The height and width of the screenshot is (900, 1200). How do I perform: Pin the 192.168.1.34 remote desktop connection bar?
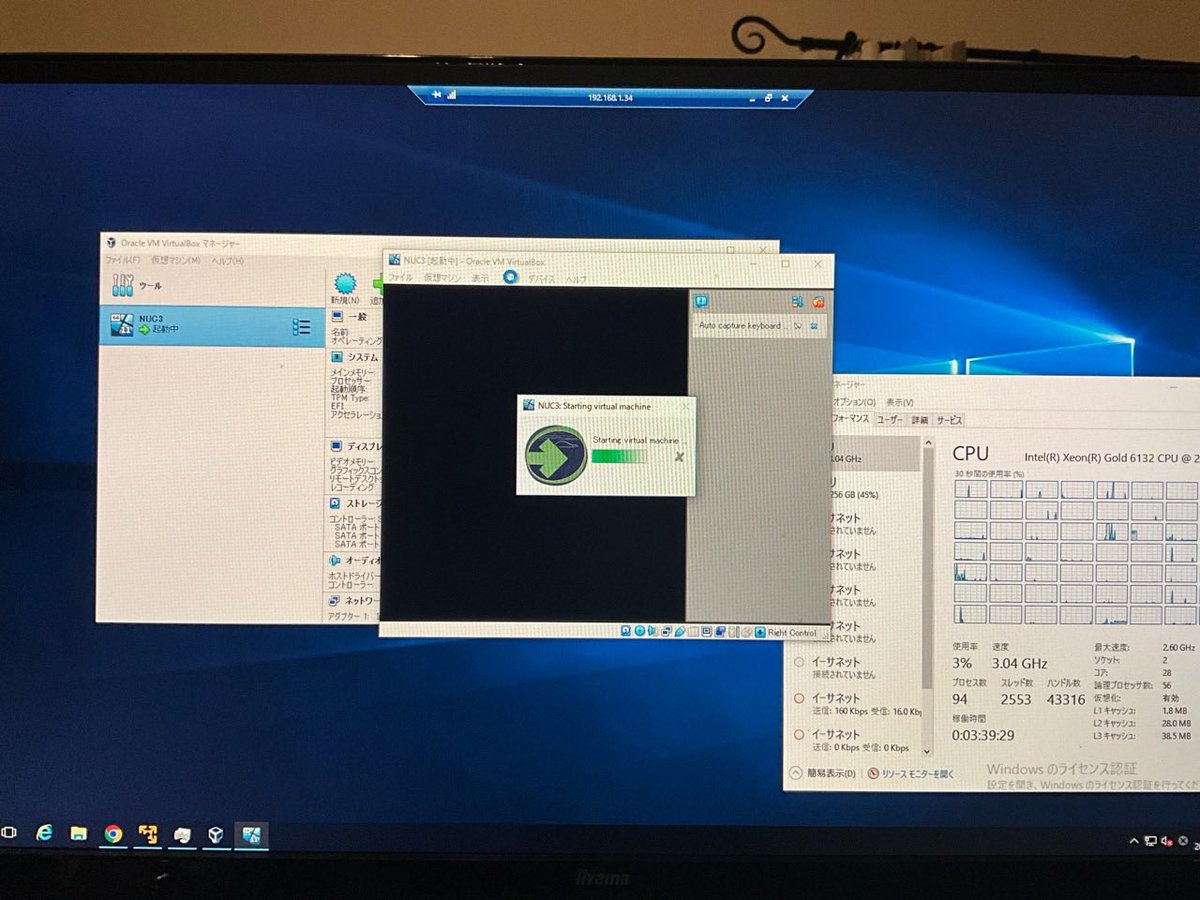436,95
